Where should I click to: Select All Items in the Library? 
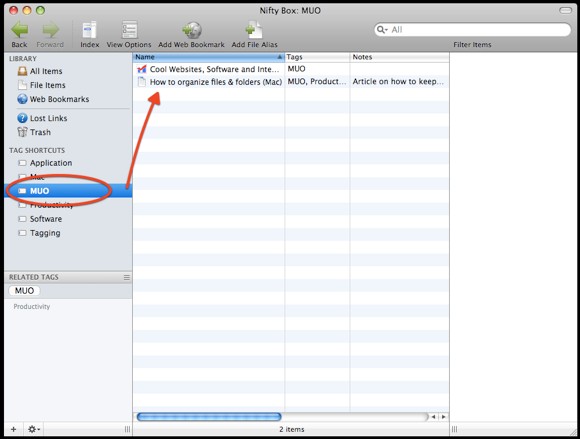click(x=46, y=71)
